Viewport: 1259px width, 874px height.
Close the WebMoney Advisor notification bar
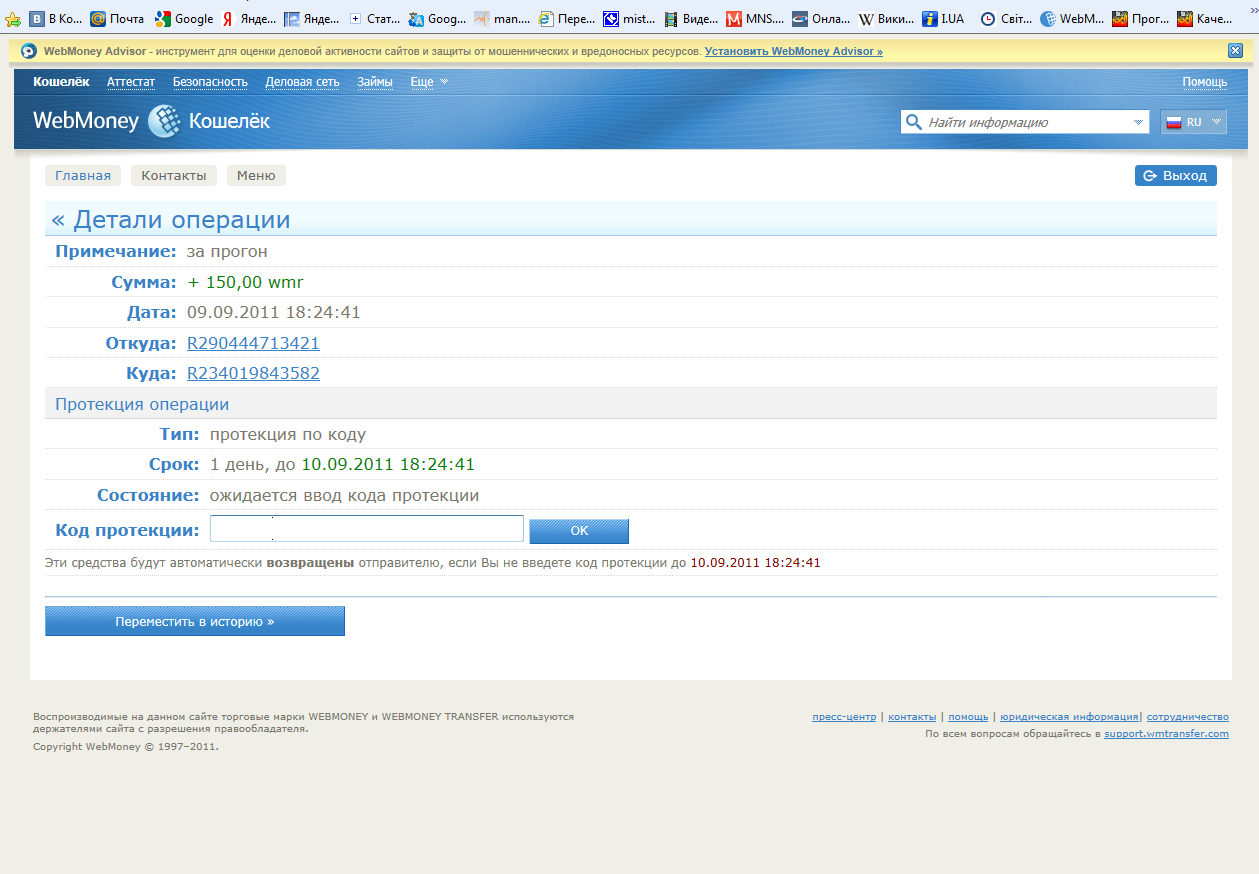pyautogui.click(x=1235, y=50)
